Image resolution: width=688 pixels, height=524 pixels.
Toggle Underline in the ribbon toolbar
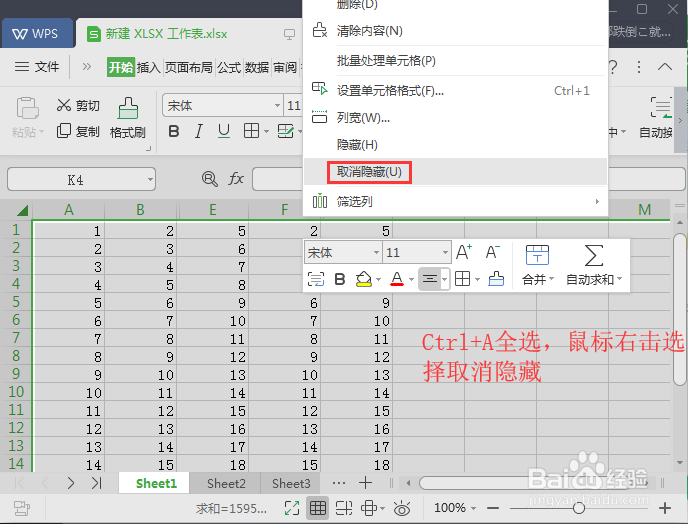coord(224,131)
